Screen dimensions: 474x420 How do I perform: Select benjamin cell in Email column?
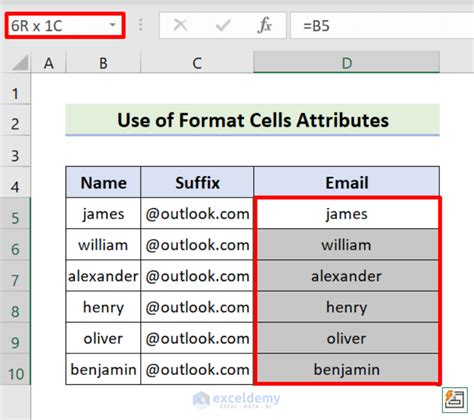click(347, 369)
